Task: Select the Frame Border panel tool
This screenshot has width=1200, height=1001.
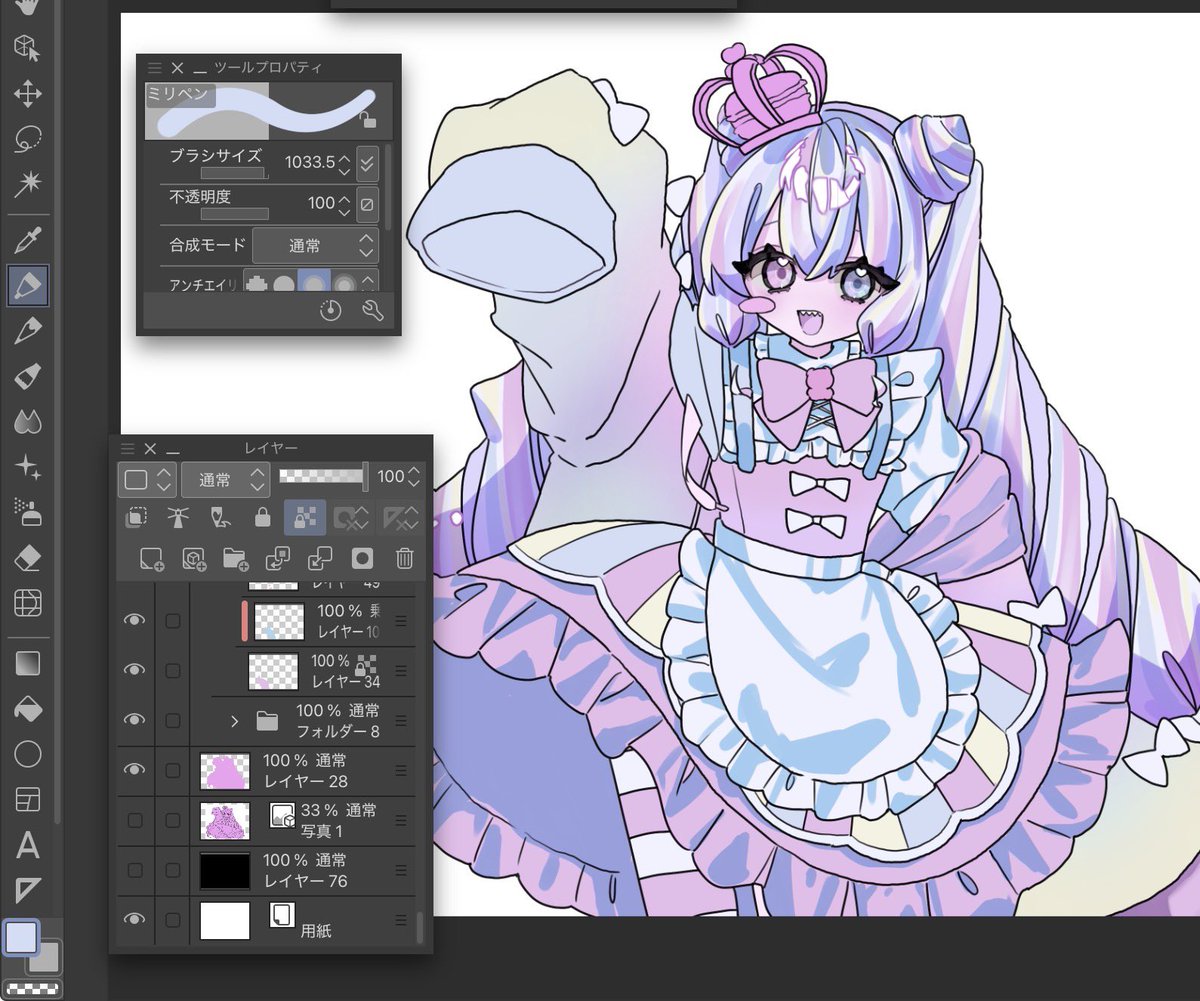Action: tap(27, 799)
